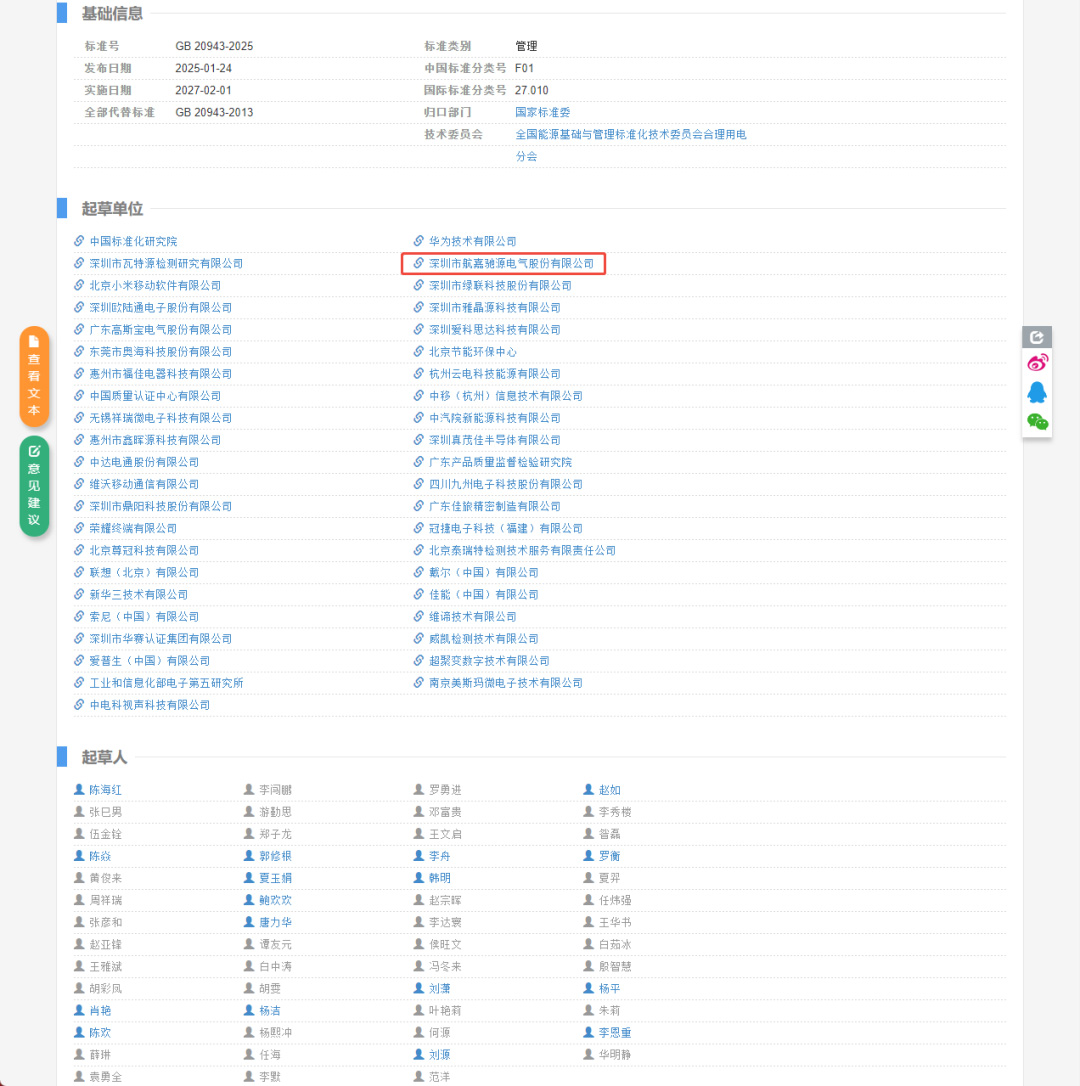1080x1086 pixels.
Task: Open 戴尔（中国）有限公司 link
Action: pyautogui.click(x=484, y=572)
